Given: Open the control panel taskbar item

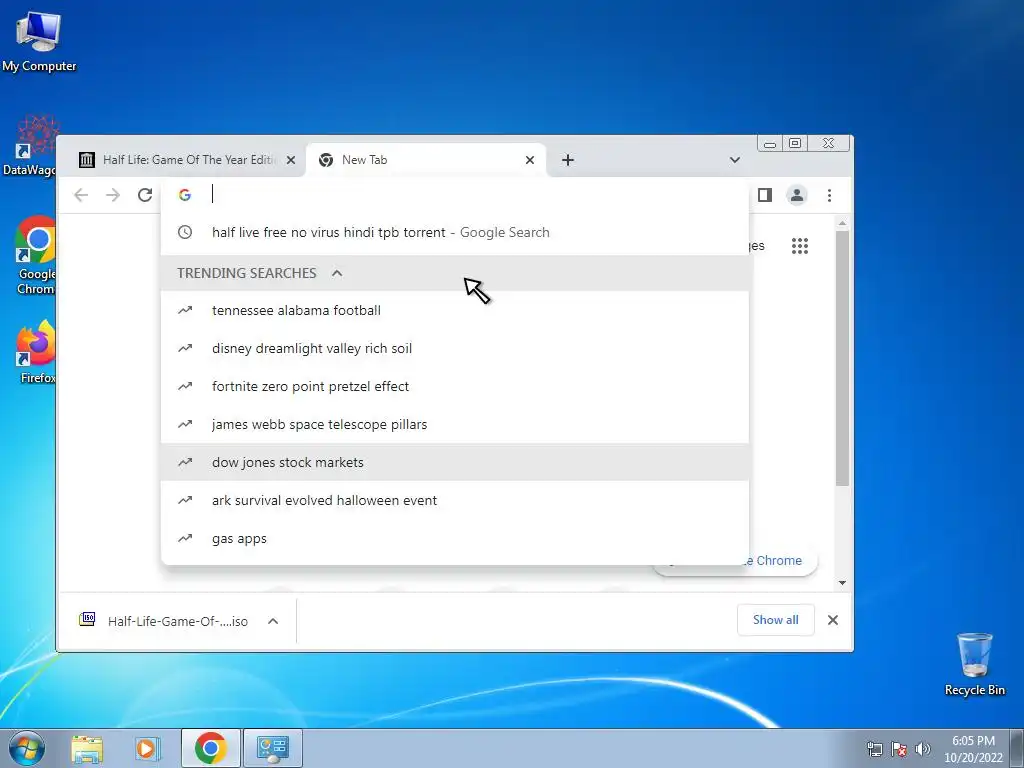Looking at the screenshot, I should [272, 748].
